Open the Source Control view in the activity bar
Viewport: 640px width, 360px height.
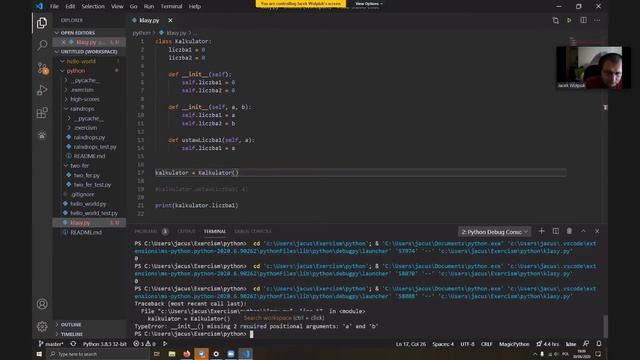click(x=42, y=68)
